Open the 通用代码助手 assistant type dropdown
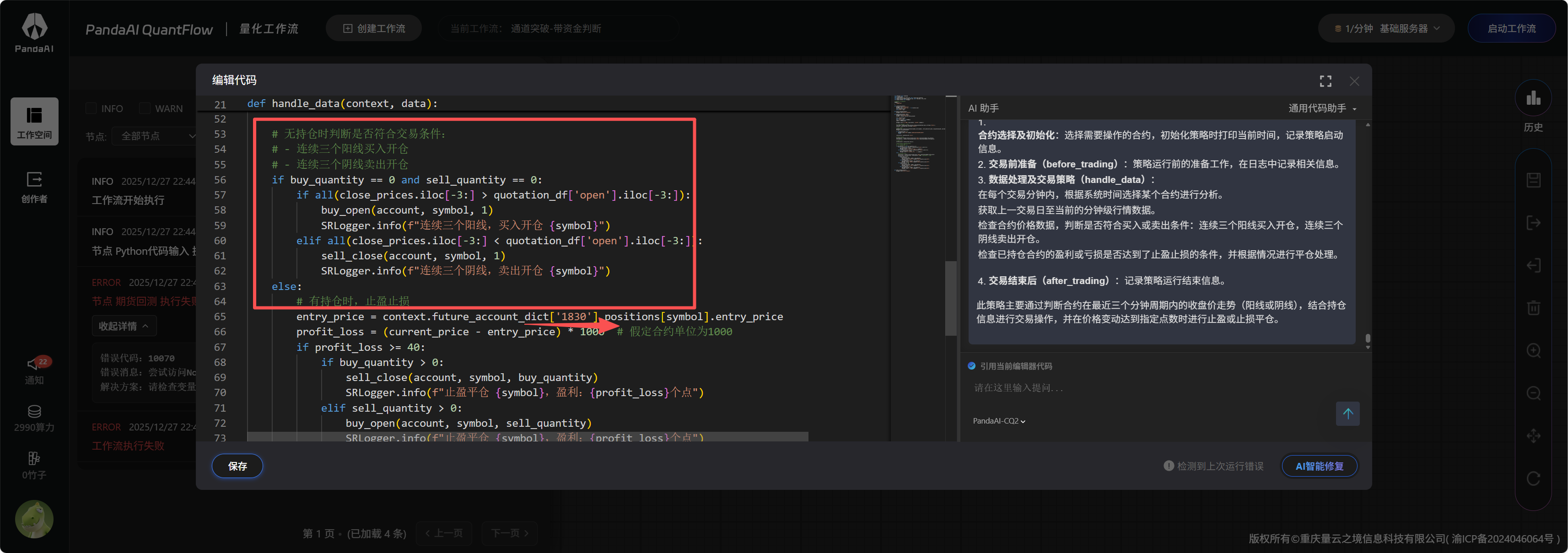 pos(1322,108)
